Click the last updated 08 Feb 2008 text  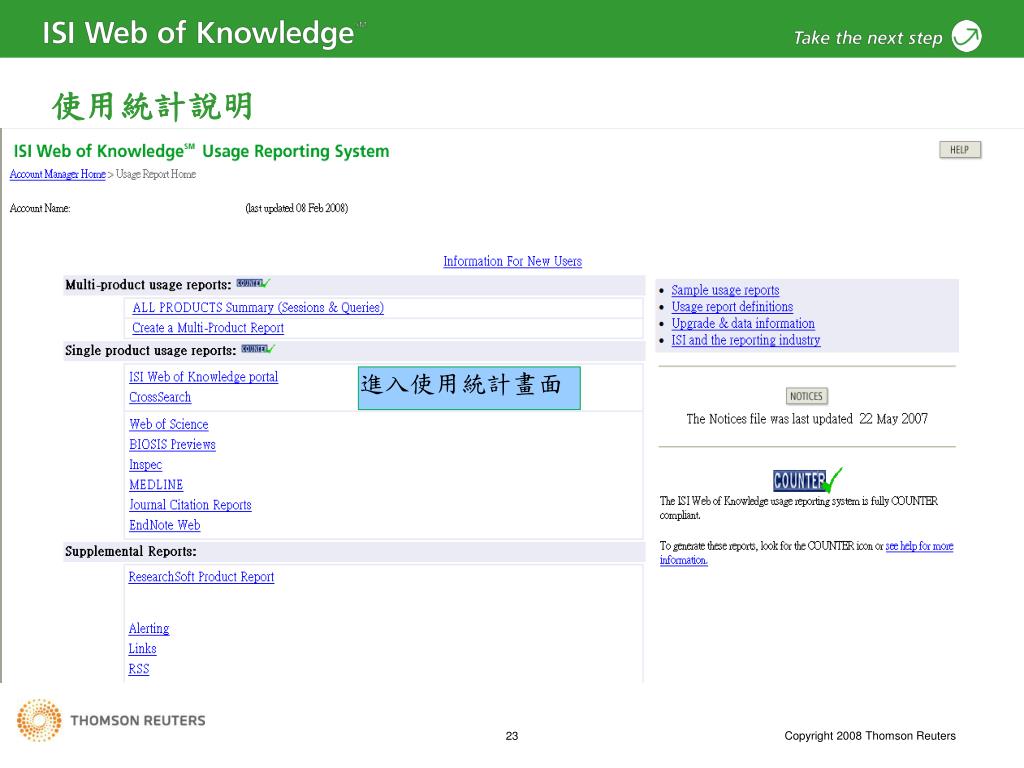click(x=296, y=208)
